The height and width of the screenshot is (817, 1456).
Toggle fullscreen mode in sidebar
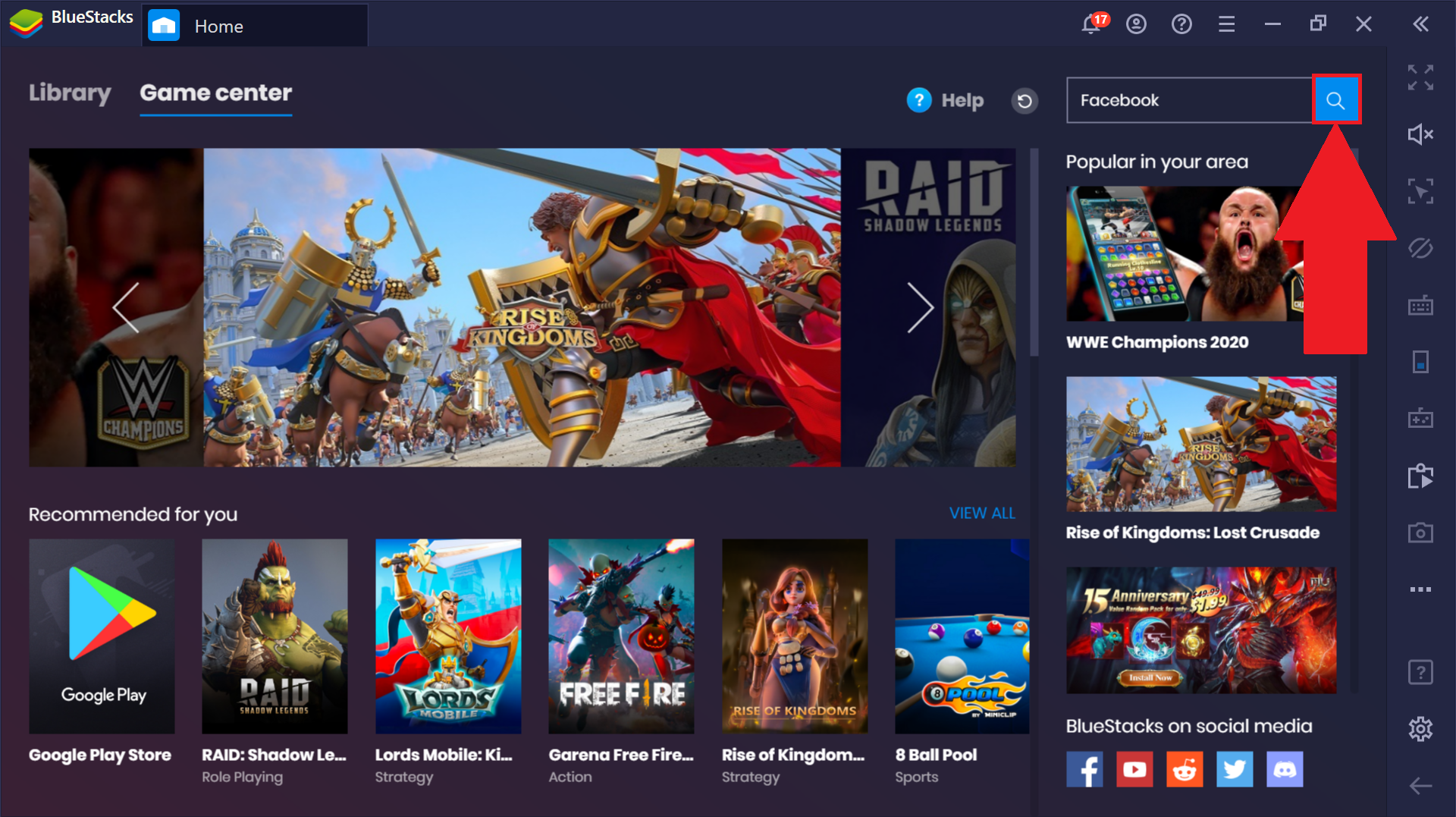point(1420,77)
